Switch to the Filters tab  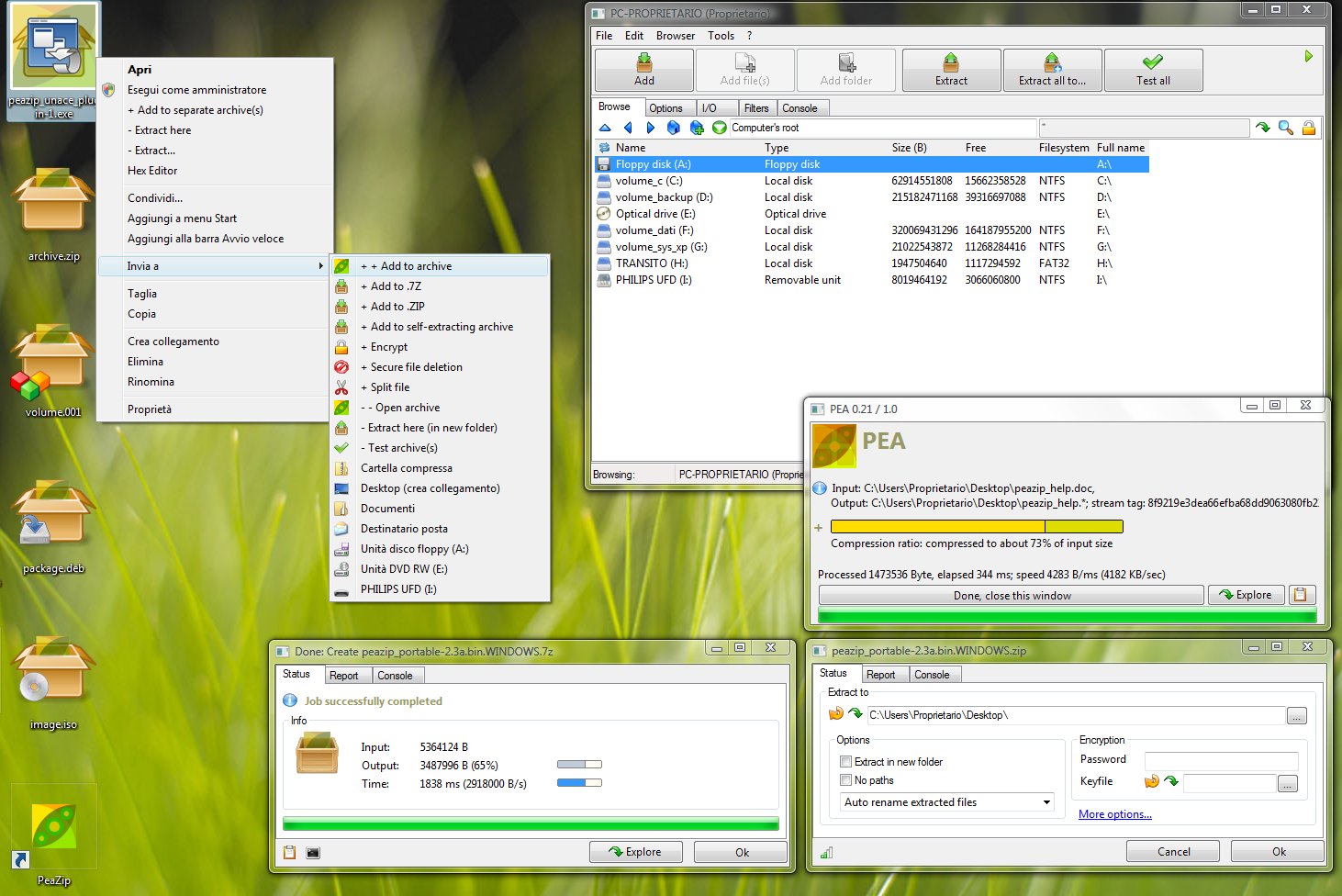[x=756, y=108]
